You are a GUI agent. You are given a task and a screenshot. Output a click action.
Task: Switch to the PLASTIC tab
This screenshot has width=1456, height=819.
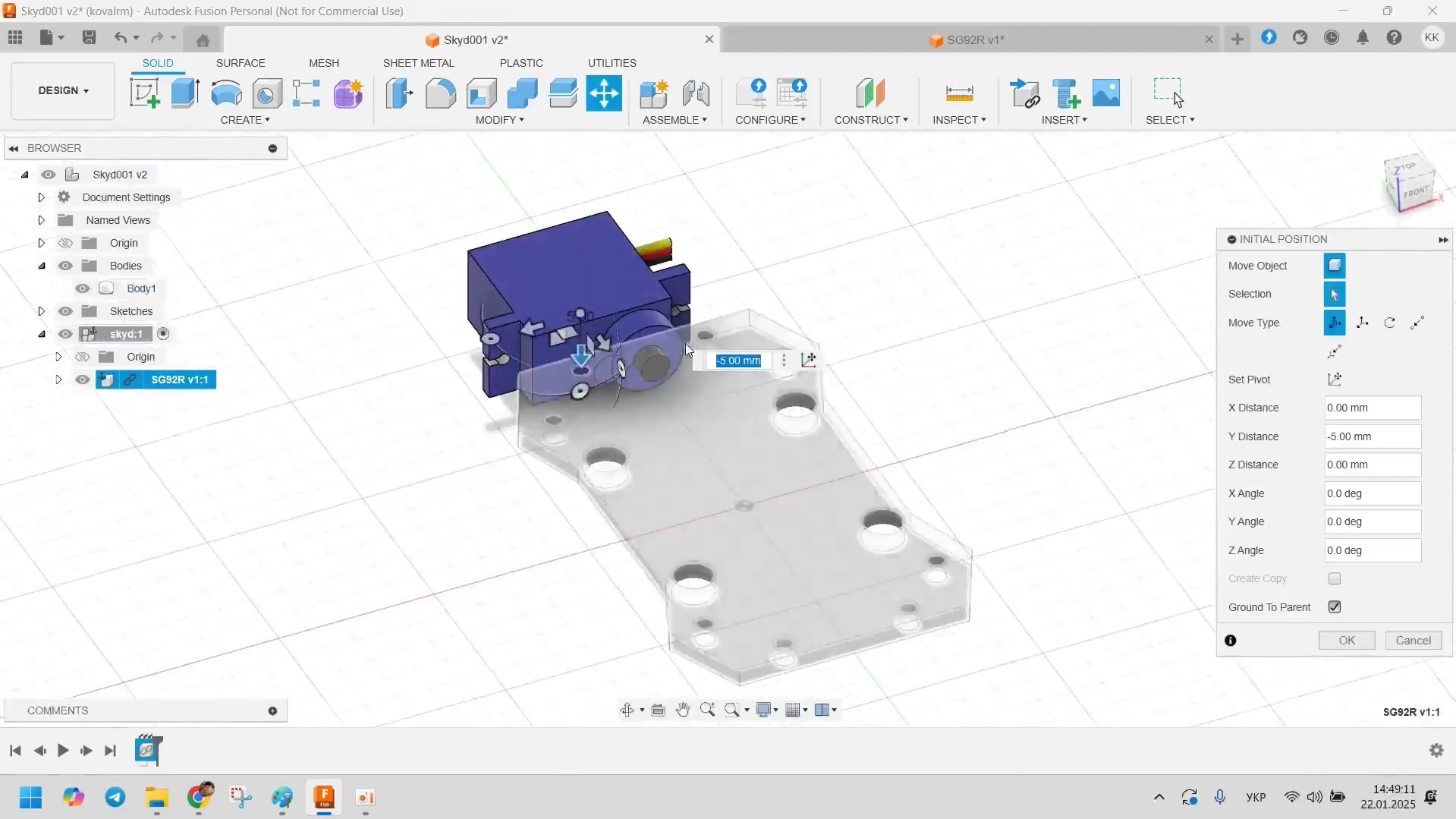click(x=521, y=63)
